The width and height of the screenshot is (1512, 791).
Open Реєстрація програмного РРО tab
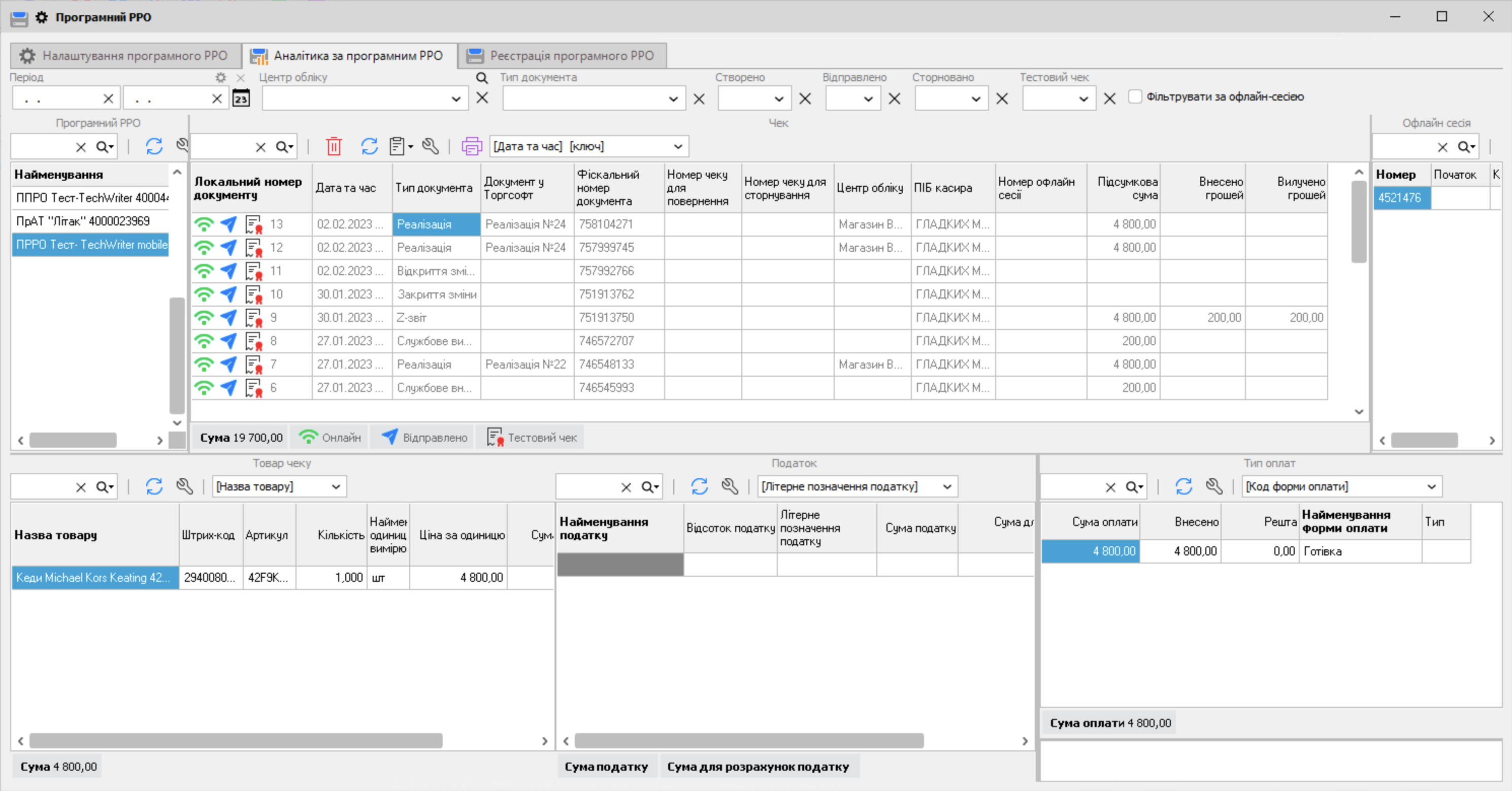(562, 56)
